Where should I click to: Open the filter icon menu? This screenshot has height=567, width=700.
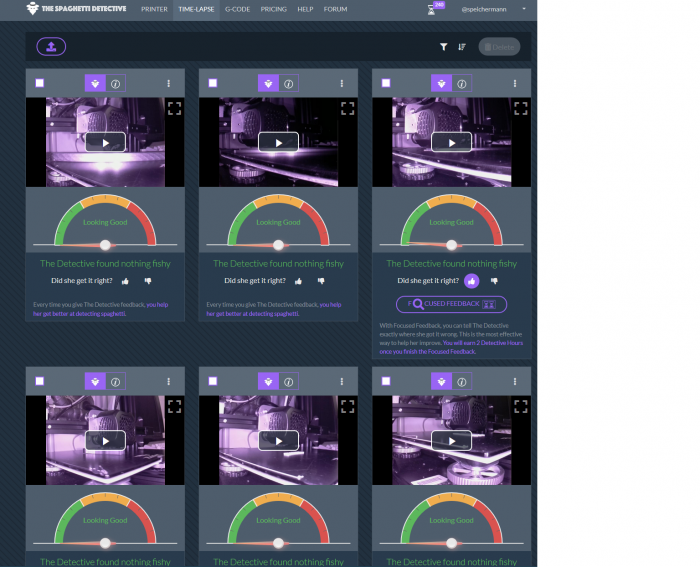click(444, 46)
